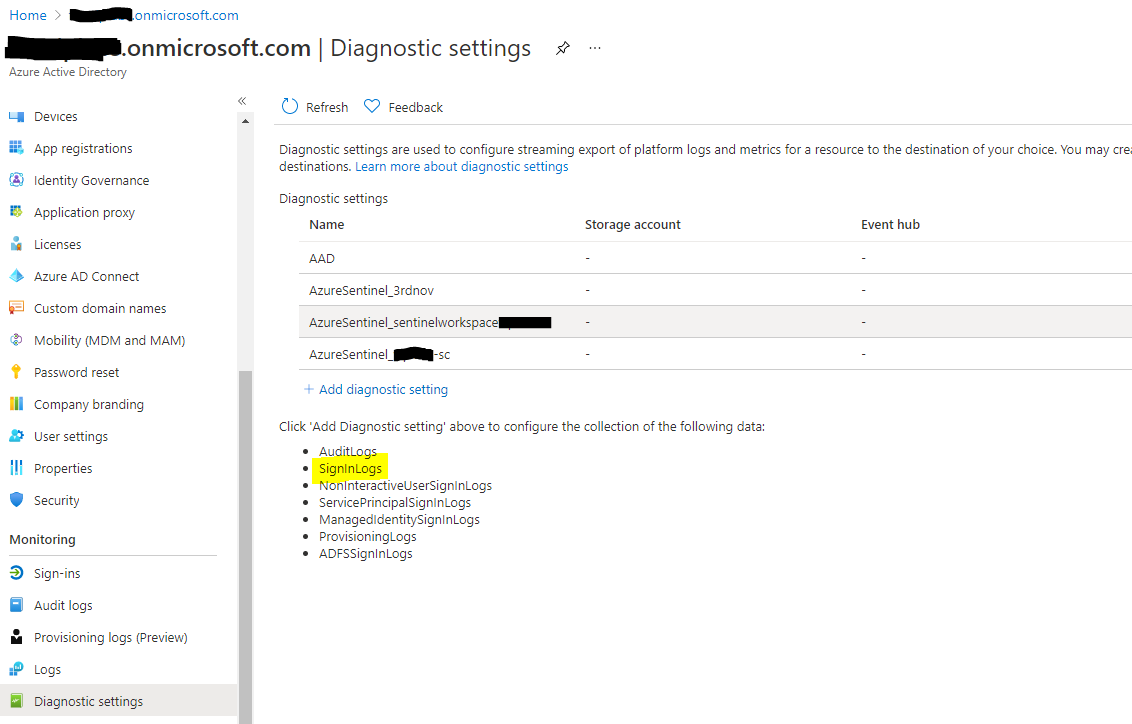The width and height of the screenshot is (1132, 724).
Task: Select the AzureSentinel row ending in -sc
Action: (715, 354)
